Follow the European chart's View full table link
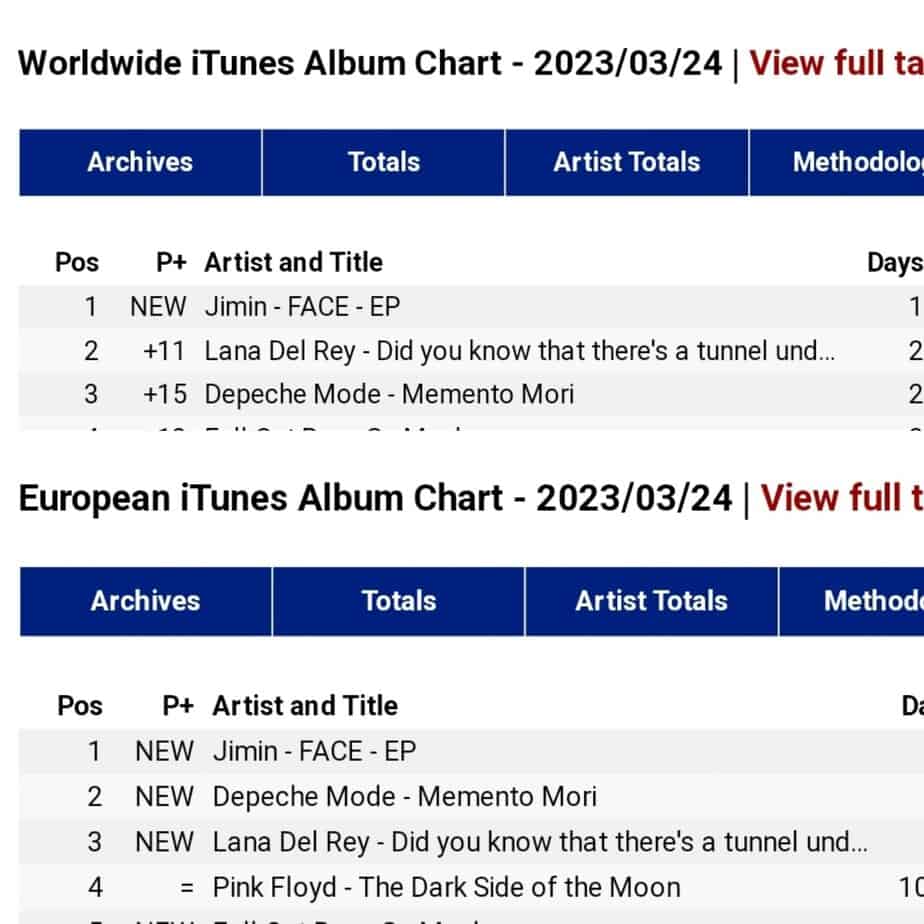 coord(841,498)
